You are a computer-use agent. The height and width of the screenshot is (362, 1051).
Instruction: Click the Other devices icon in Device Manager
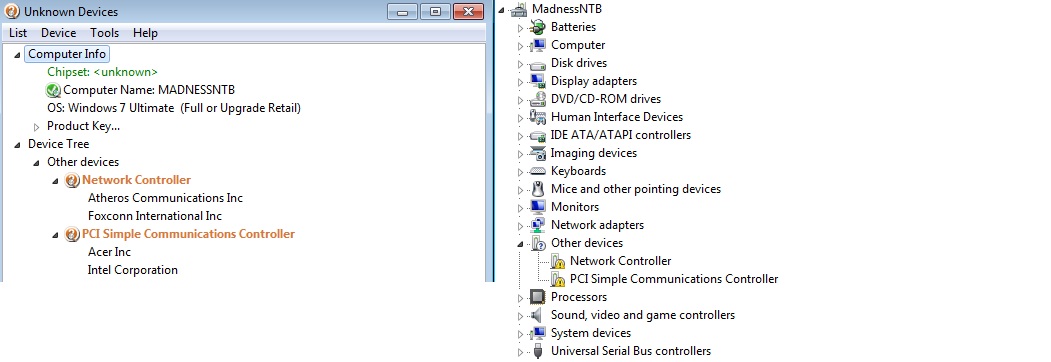click(538, 243)
